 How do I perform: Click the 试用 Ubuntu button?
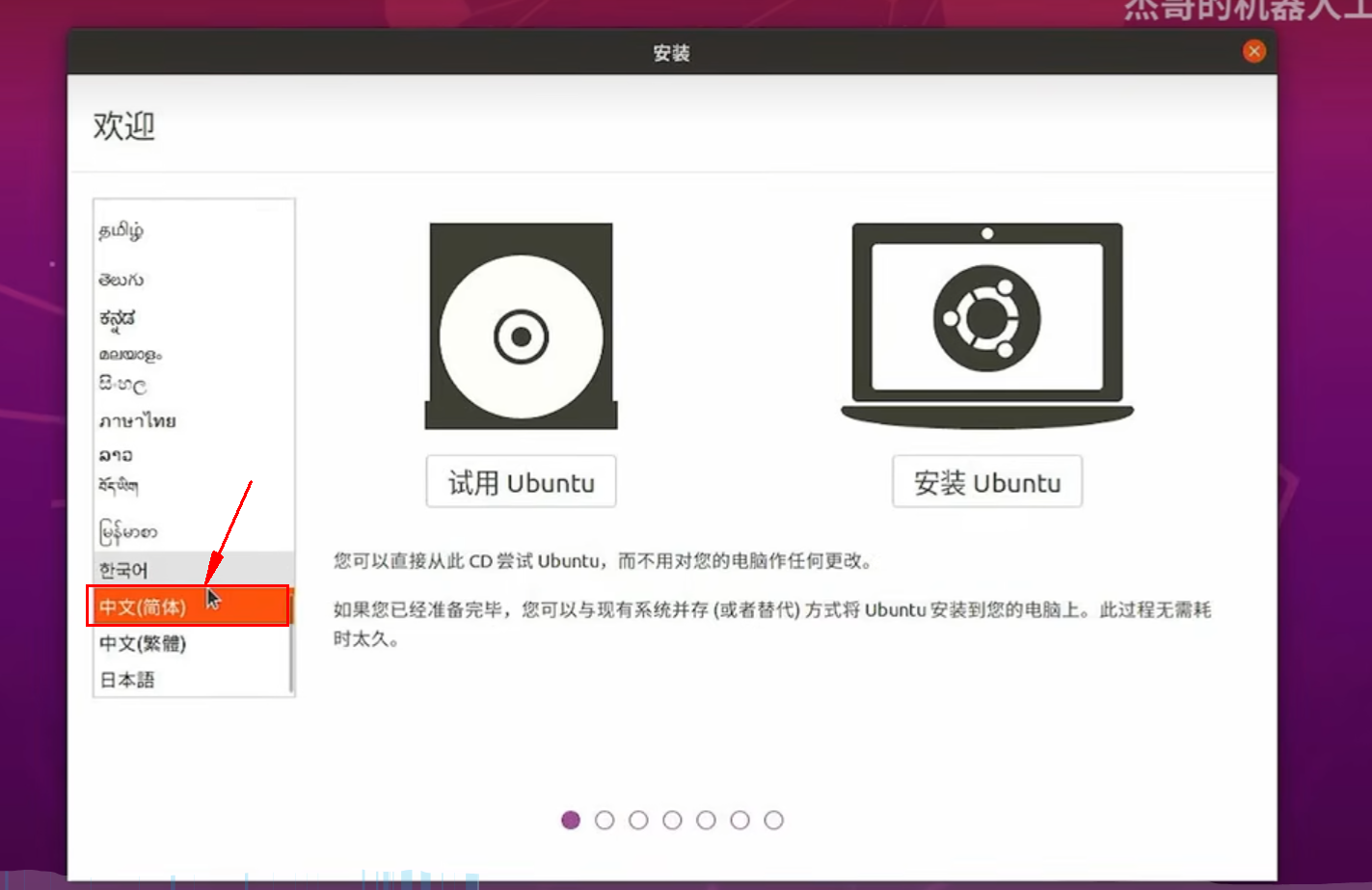(521, 481)
